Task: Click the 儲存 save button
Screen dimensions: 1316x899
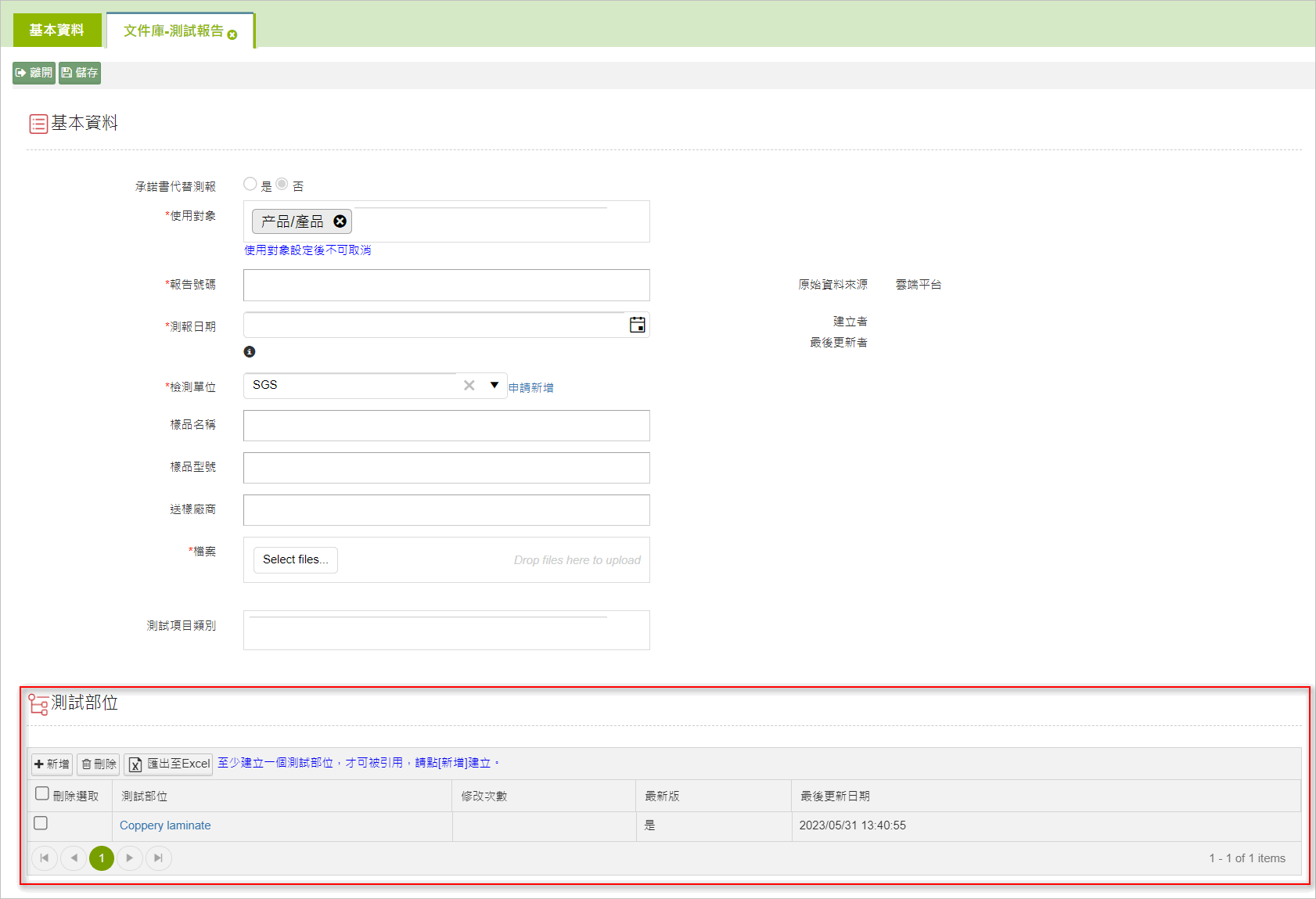Action: click(80, 73)
